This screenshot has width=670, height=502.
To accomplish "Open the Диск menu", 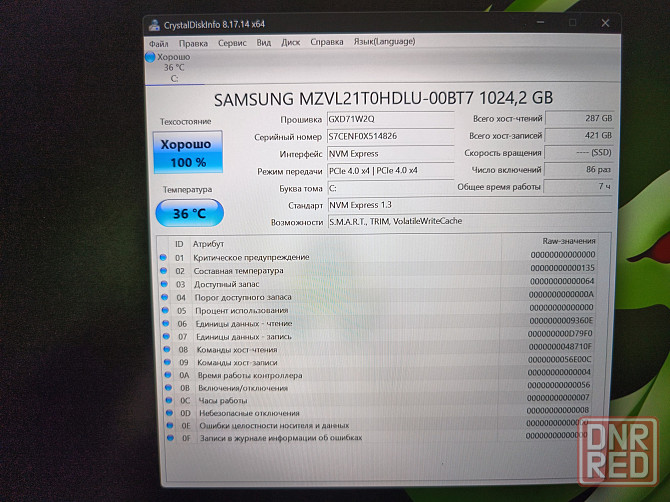I will [x=291, y=43].
